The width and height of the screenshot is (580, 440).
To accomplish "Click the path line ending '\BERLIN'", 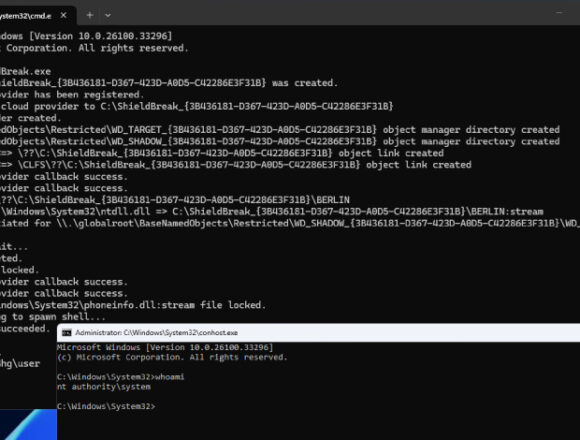I will point(175,200).
